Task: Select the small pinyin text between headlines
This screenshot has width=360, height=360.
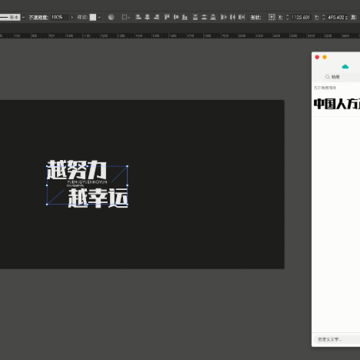Action: click(x=87, y=183)
